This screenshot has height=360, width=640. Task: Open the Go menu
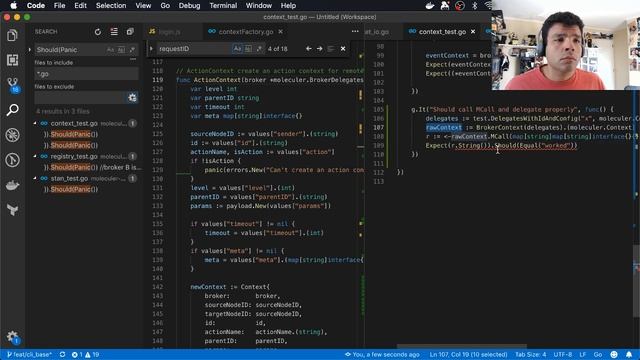point(165,6)
